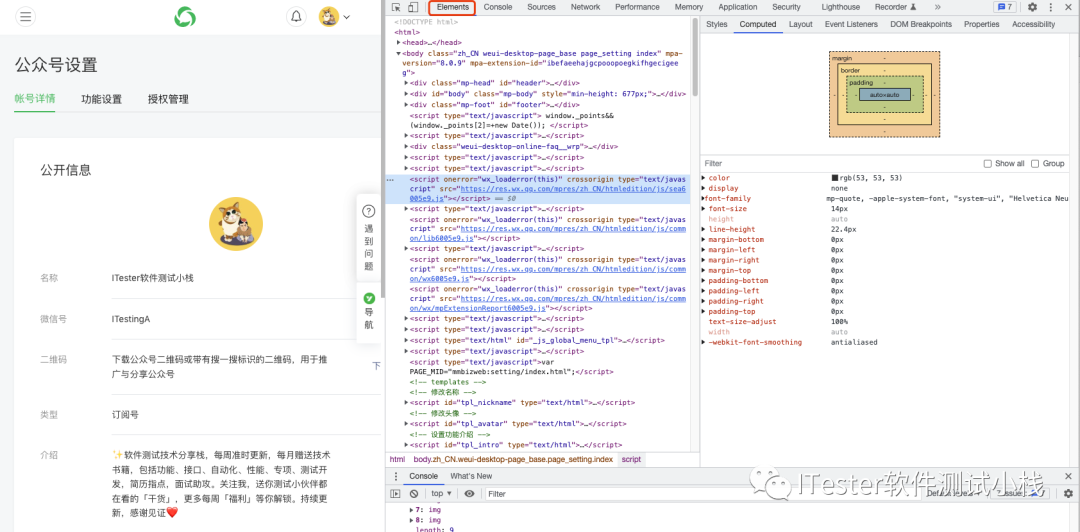1080x532 pixels.
Task: Click the help question mark icon 遇到问题
Action: click(368, 212)
